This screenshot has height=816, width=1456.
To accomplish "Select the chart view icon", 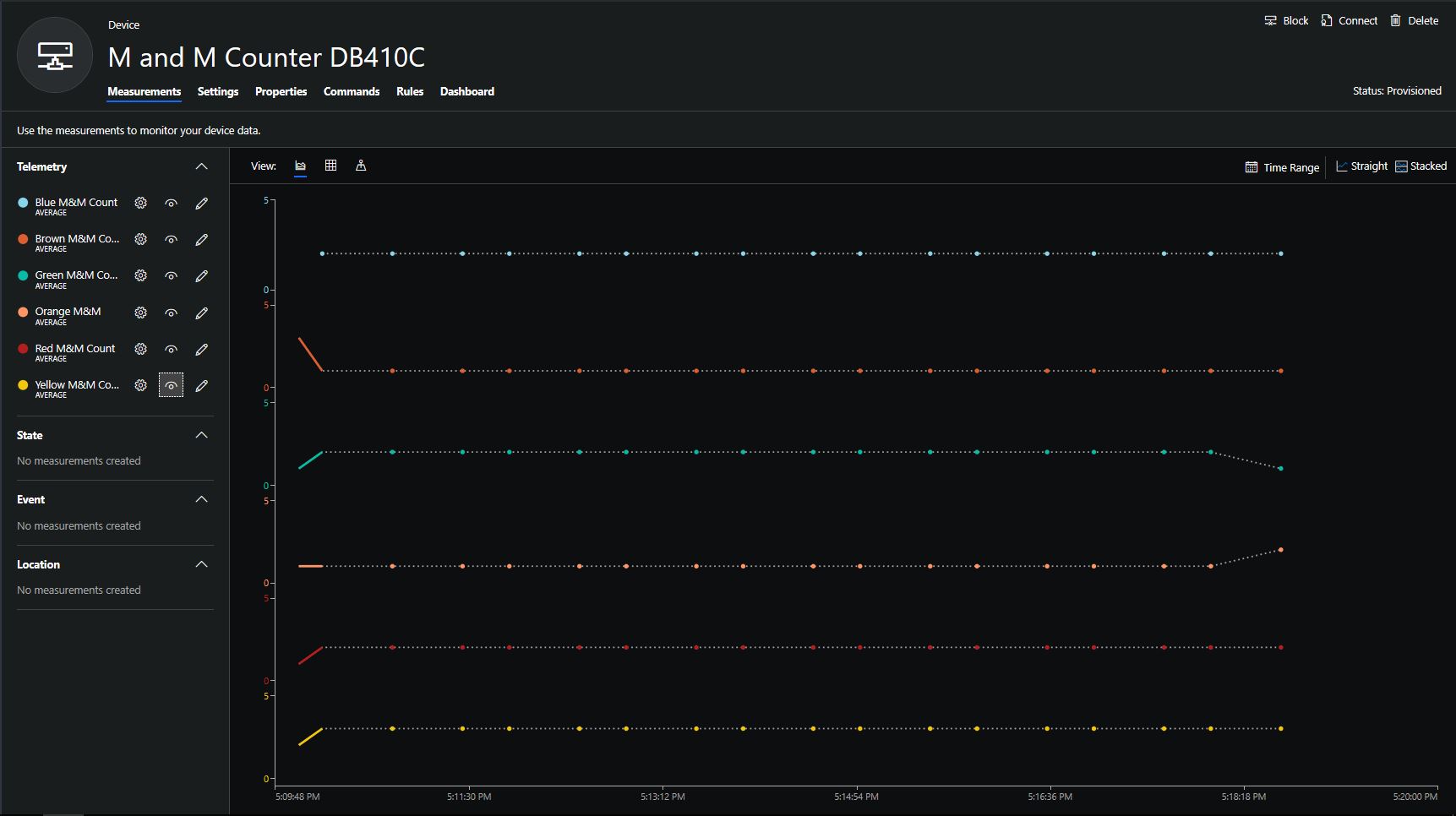I will click(x=300, y=166).
